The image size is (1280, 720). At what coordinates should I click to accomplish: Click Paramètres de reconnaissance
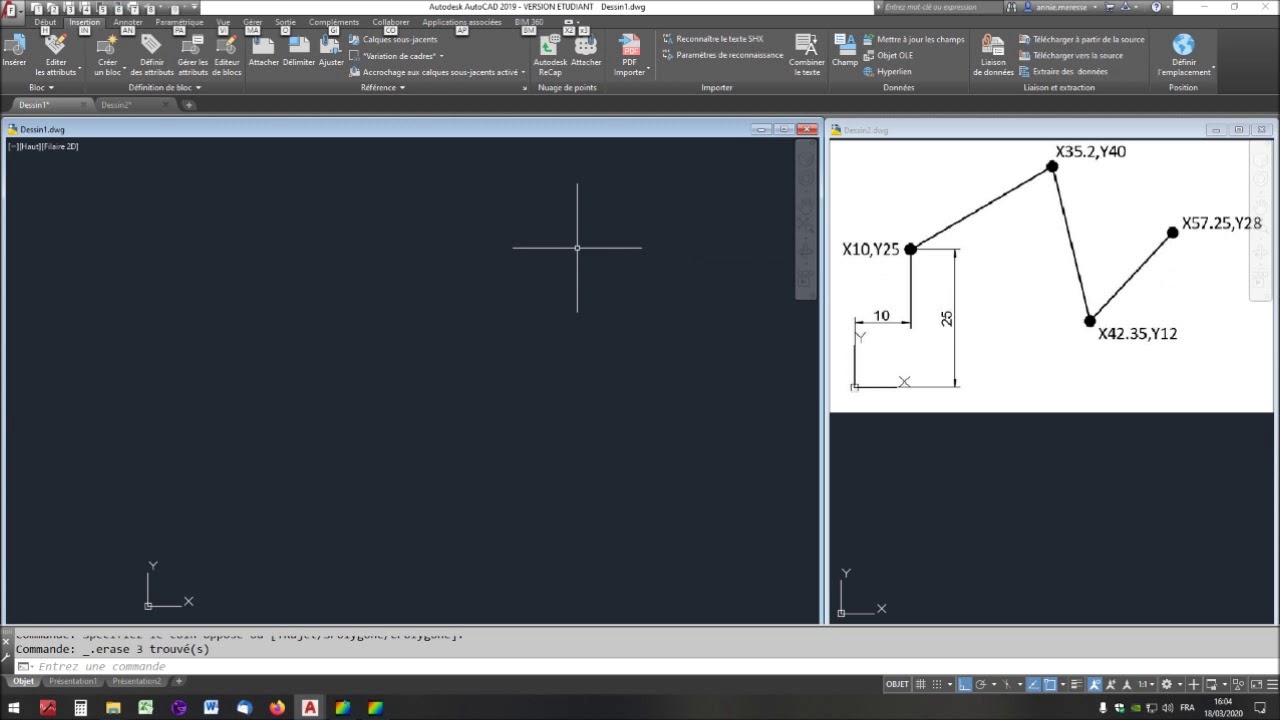coord(723,55)
